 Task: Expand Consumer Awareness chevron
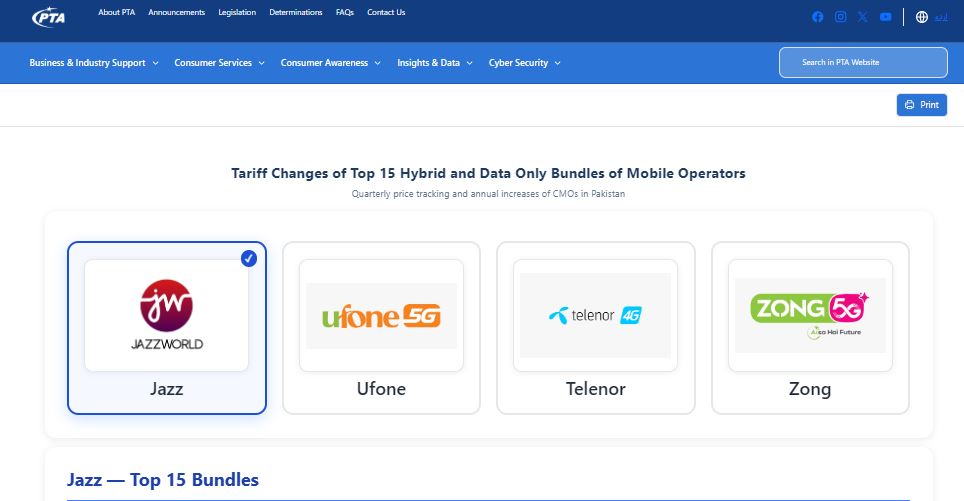377,63
